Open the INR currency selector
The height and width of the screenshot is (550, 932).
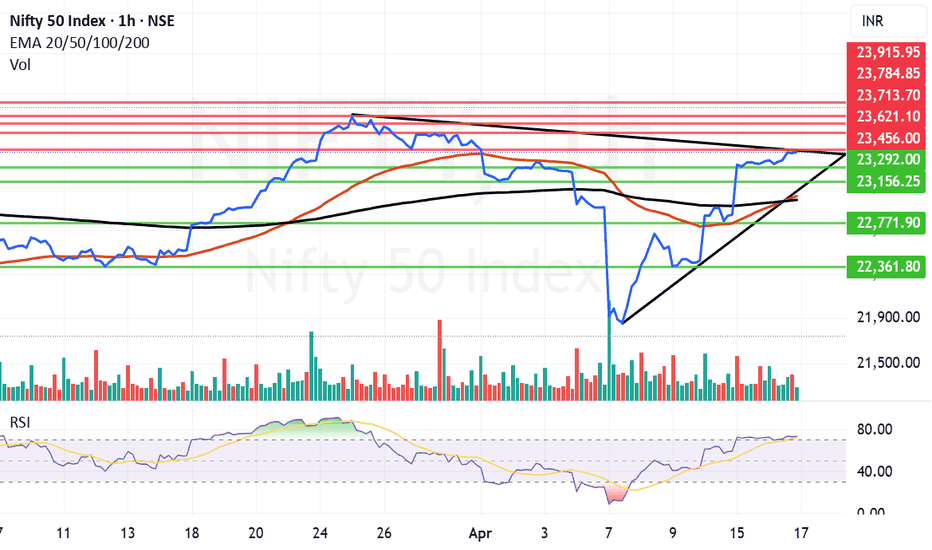pos(888,21)
